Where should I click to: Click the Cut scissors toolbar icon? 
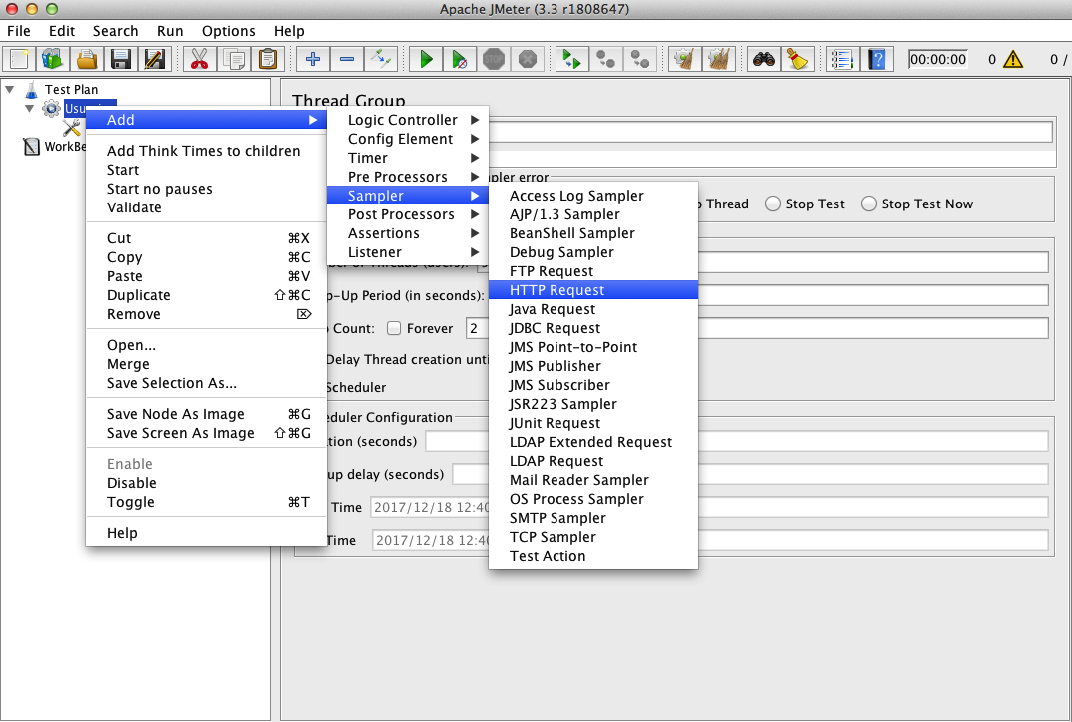click(199, 59)
